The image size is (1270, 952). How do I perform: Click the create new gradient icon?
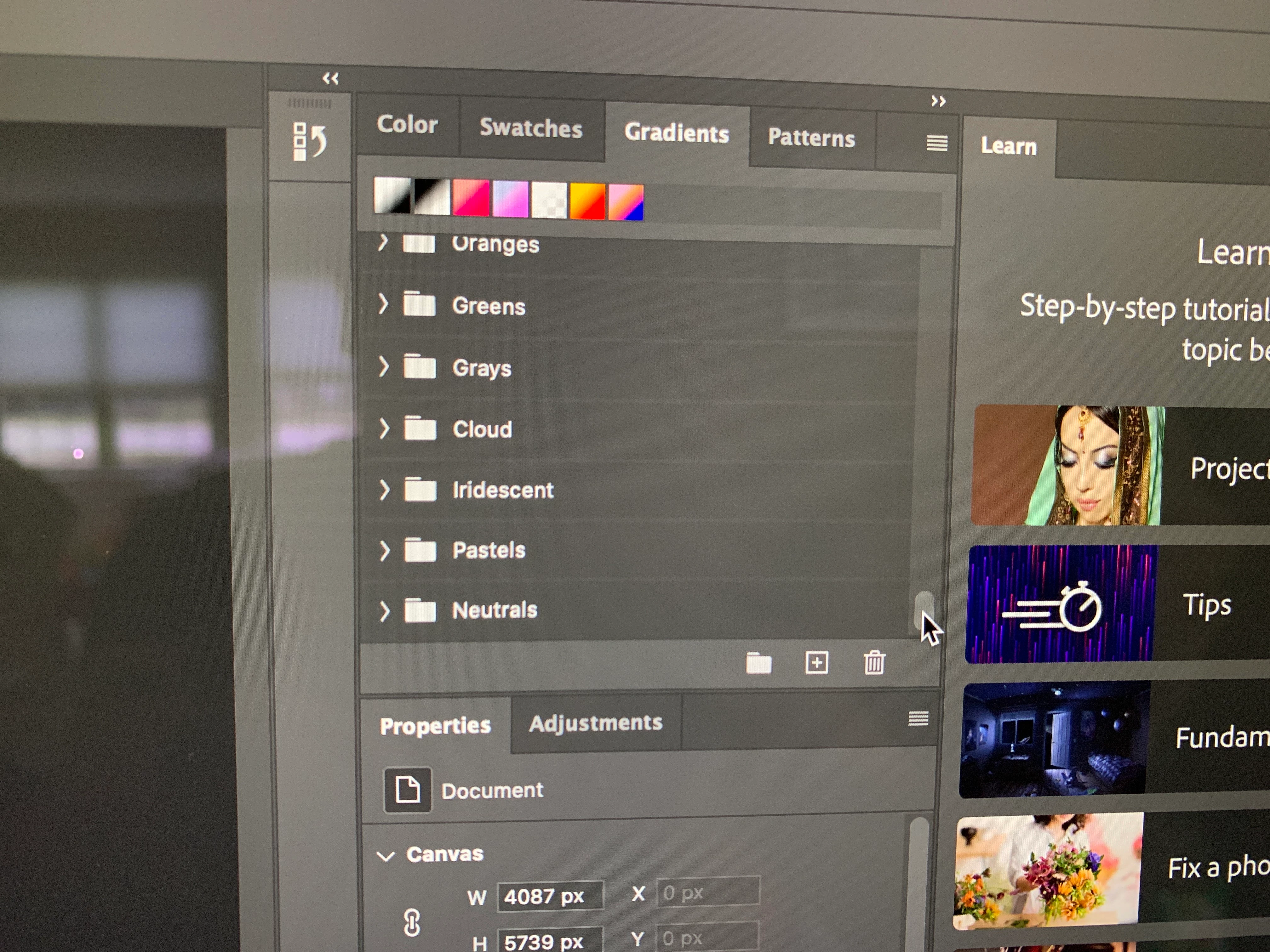click(x=816, y=663)
